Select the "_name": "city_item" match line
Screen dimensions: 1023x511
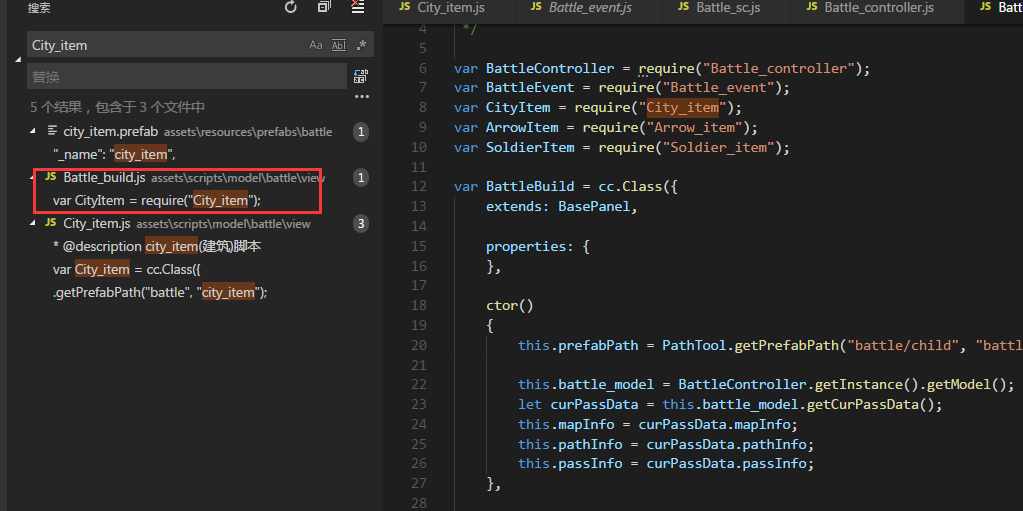(115, 155)
